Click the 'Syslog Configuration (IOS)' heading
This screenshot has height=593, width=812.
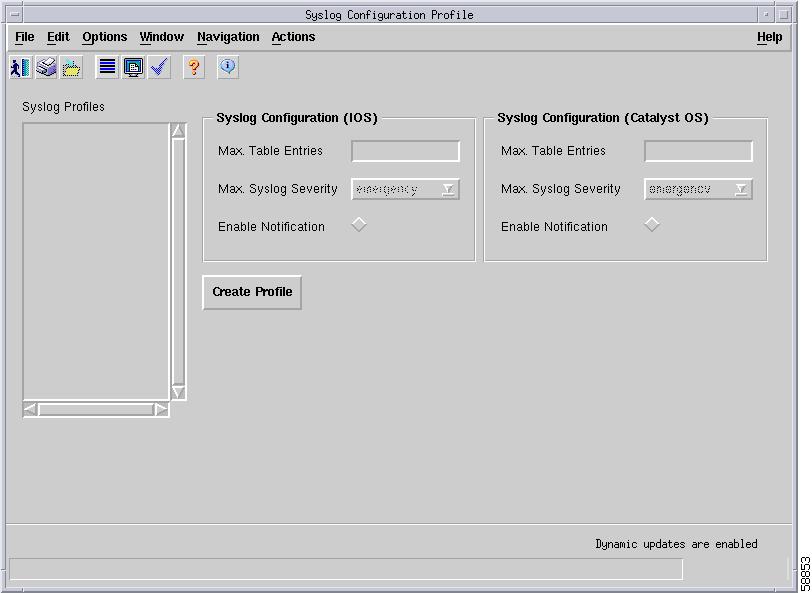pos(297,118)
